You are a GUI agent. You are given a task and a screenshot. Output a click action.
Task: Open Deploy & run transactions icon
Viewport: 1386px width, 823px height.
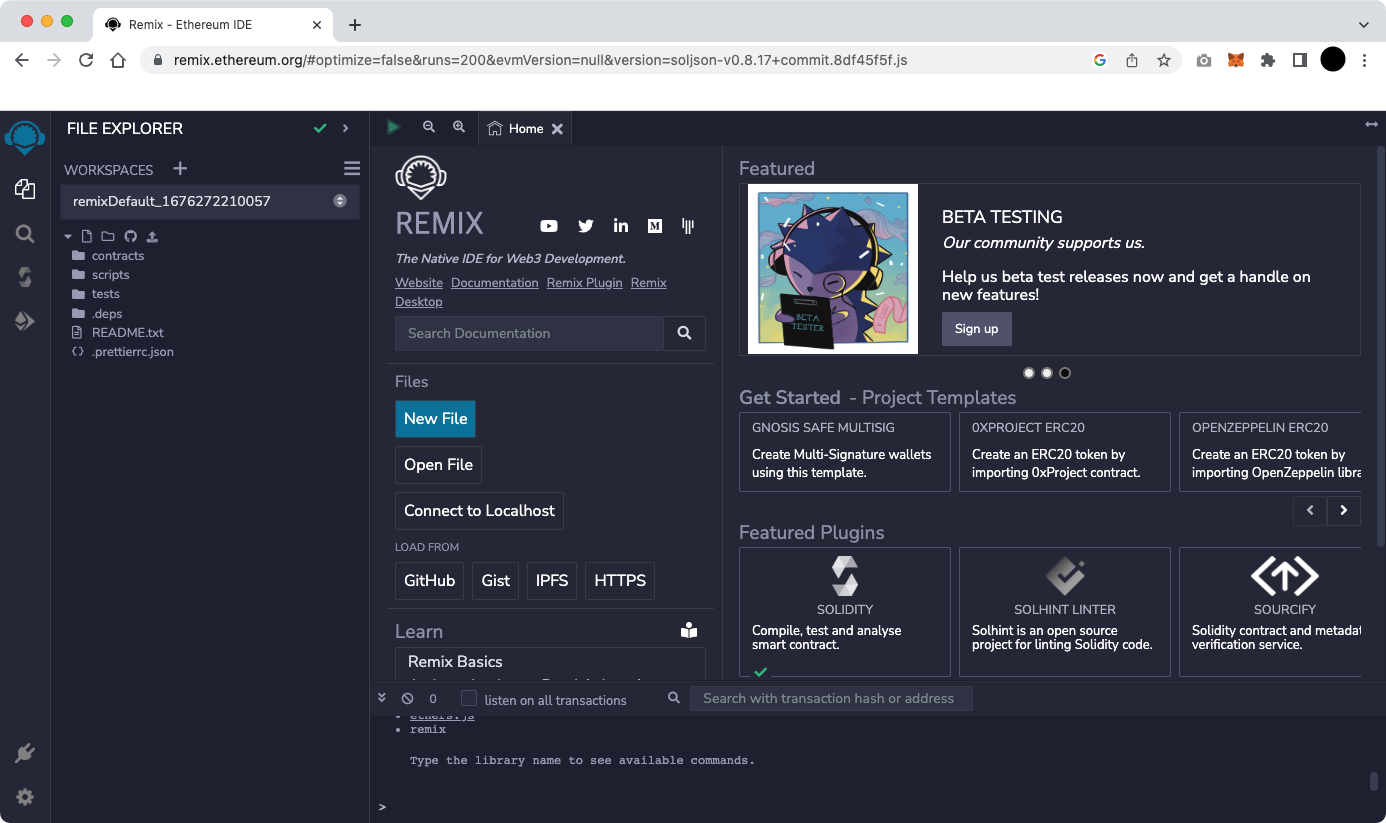click(x=25, y=321)
